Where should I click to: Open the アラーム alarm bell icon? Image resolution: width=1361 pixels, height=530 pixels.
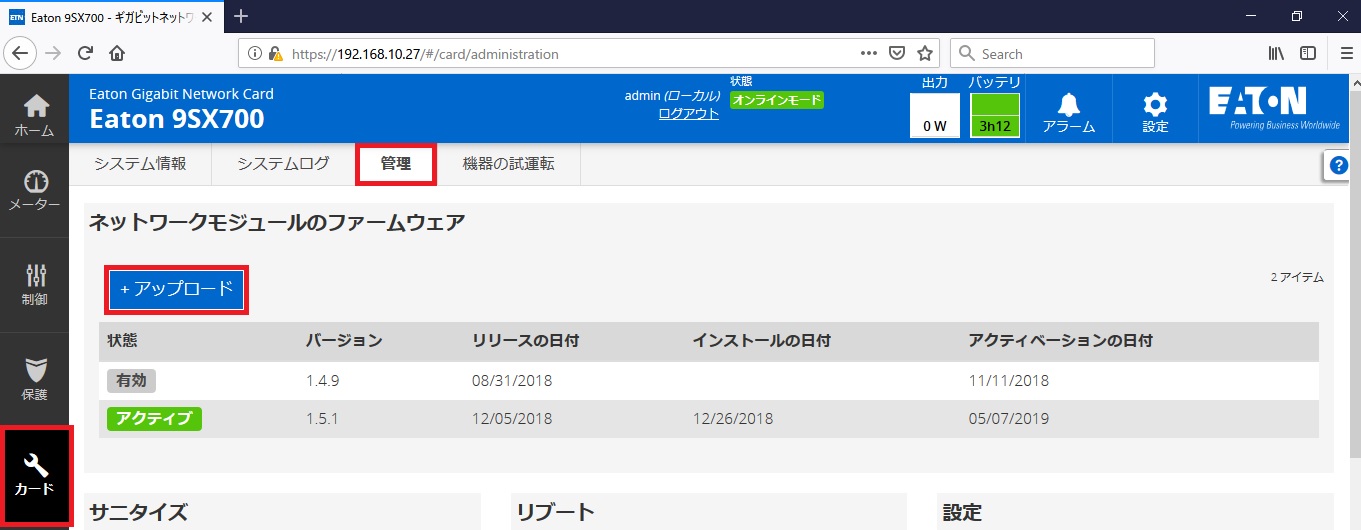1069,111
